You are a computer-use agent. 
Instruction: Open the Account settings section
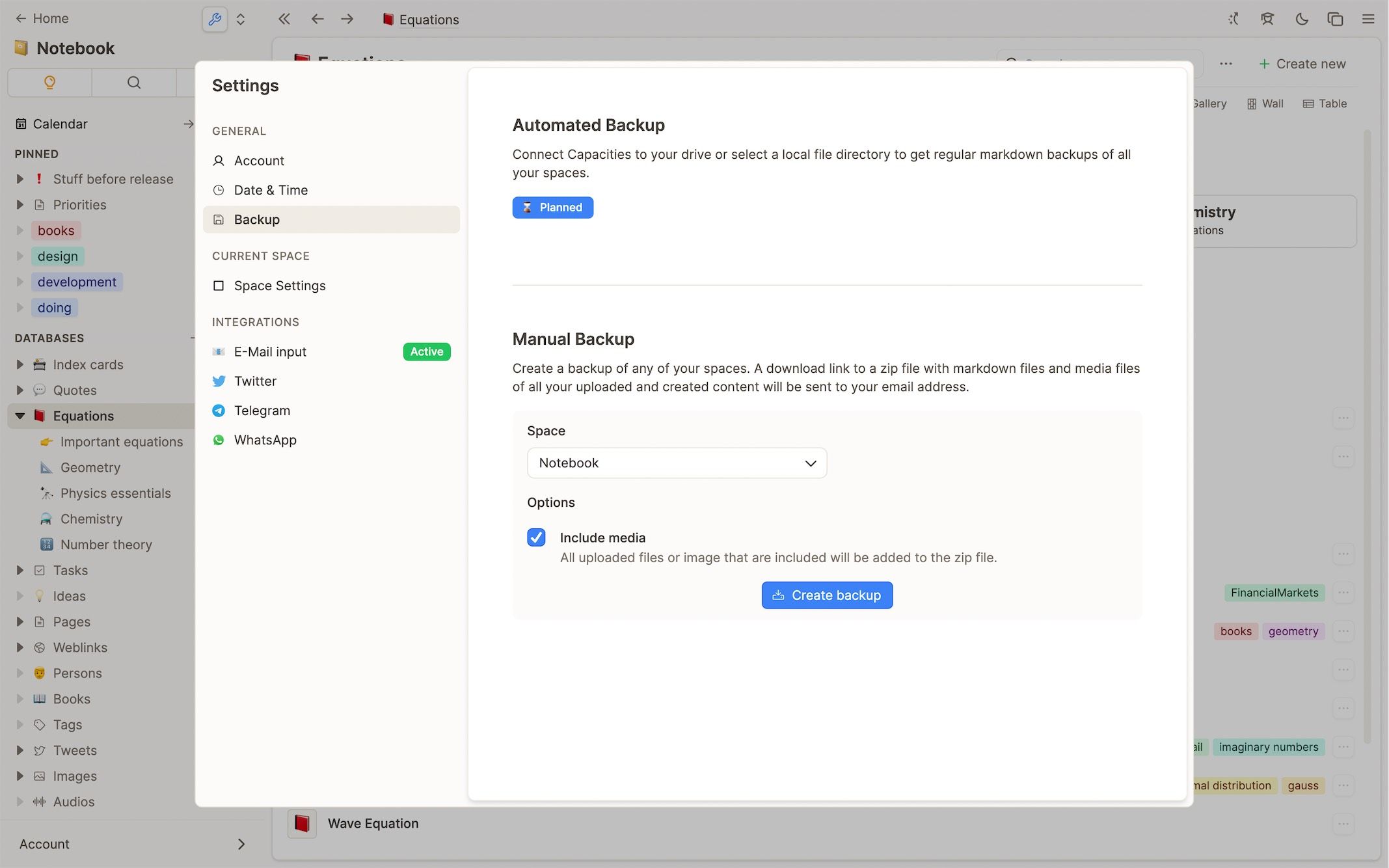[259, 161]
